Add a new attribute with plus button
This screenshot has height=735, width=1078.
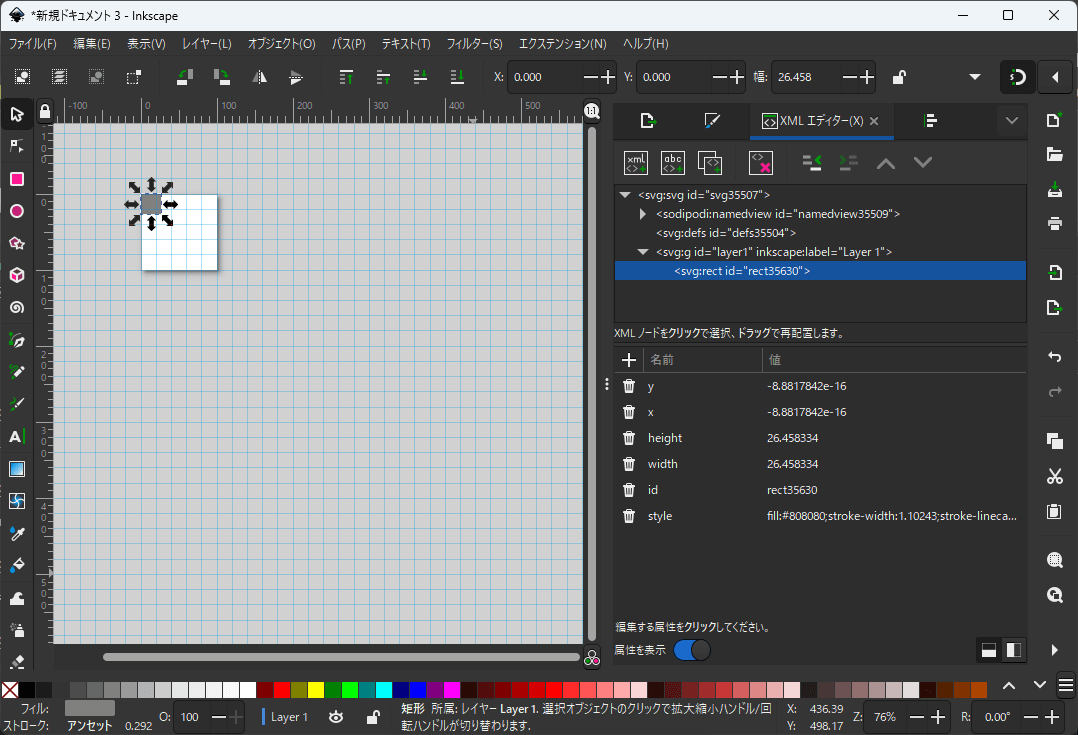pyautogui.click(x=629, y=360)
